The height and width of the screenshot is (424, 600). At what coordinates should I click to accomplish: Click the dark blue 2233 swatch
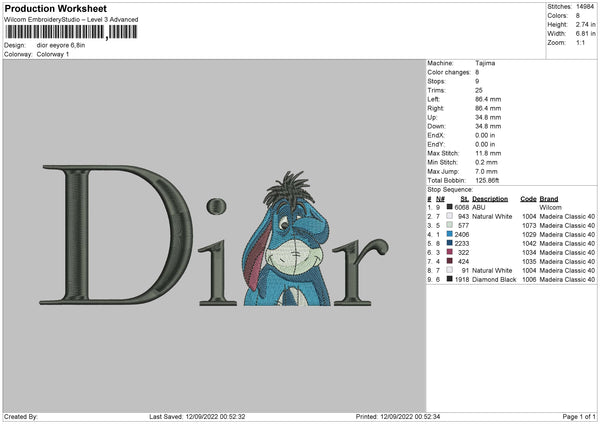click(449, 243)
